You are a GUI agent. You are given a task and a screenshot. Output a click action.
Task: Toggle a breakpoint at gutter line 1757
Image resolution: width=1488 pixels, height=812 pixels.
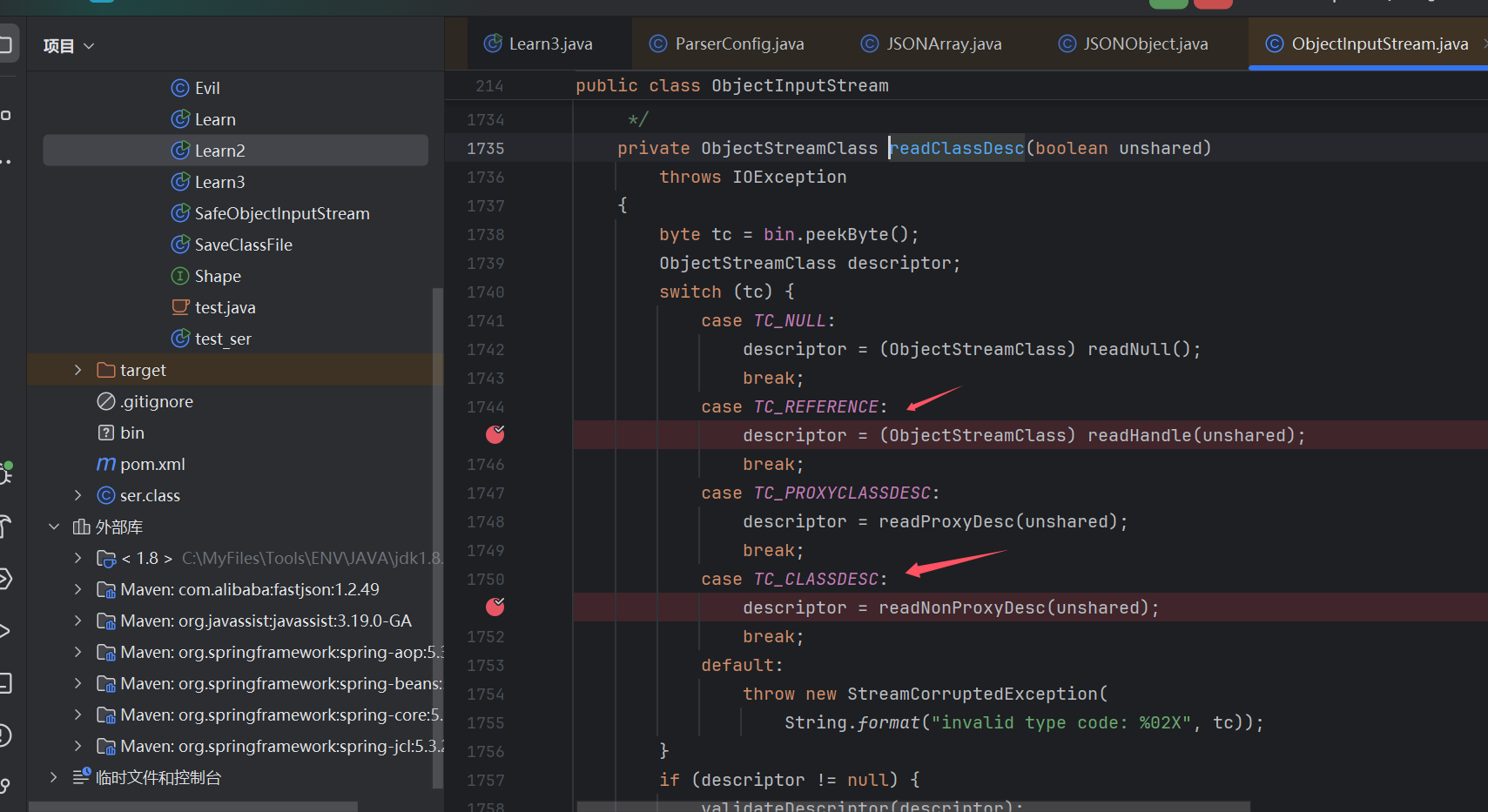tap(486, 780)
